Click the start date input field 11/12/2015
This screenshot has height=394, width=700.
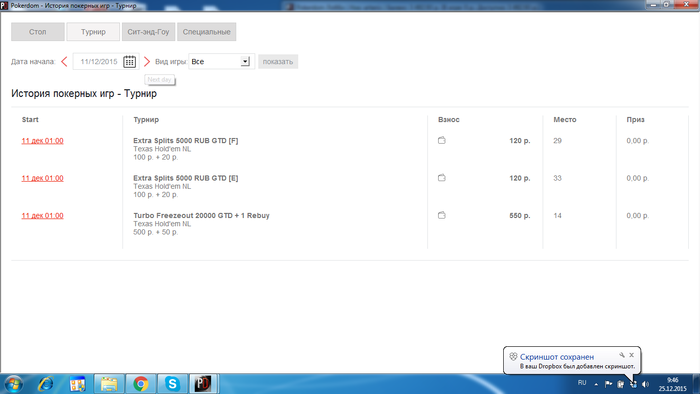(x=99, y=62)
